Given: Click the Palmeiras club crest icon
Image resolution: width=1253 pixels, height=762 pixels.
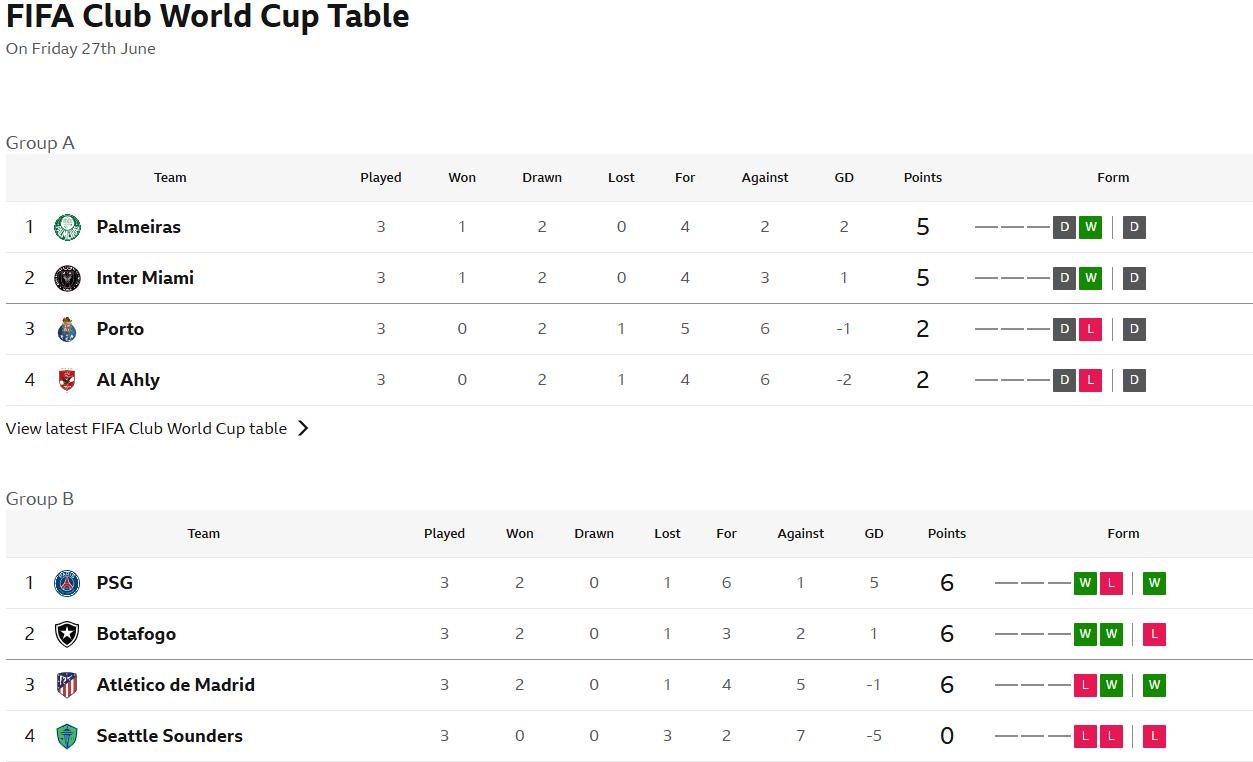Looking at the screenshot, I should [67, 227].
